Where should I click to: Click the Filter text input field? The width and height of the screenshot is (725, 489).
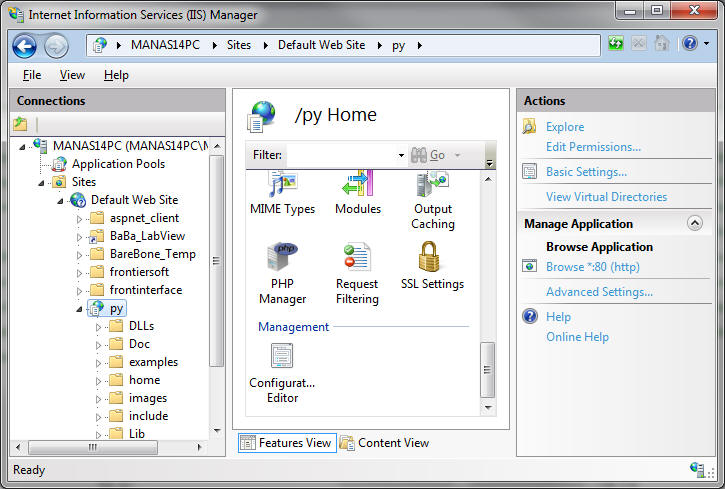[x=341, y=155]
